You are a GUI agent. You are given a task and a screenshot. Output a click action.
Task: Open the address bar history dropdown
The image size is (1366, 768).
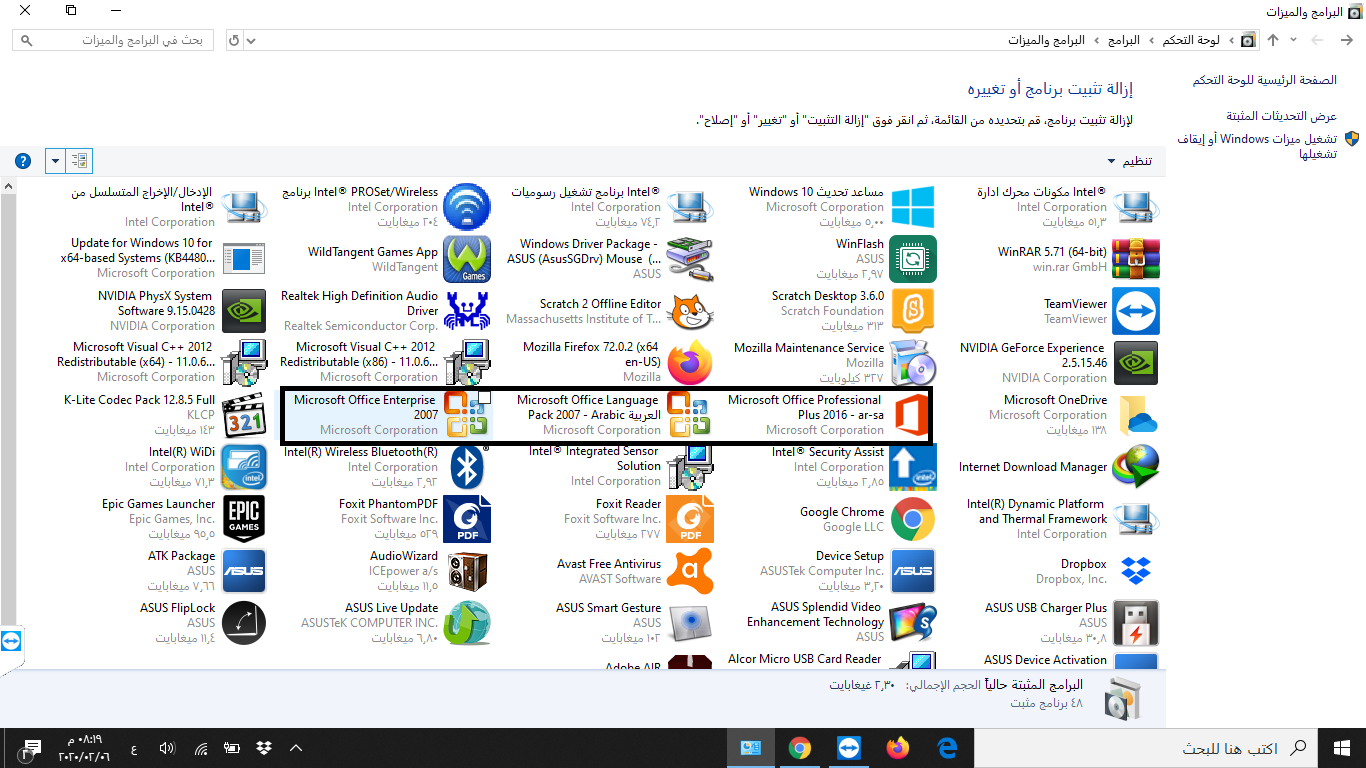coord(251,40)
